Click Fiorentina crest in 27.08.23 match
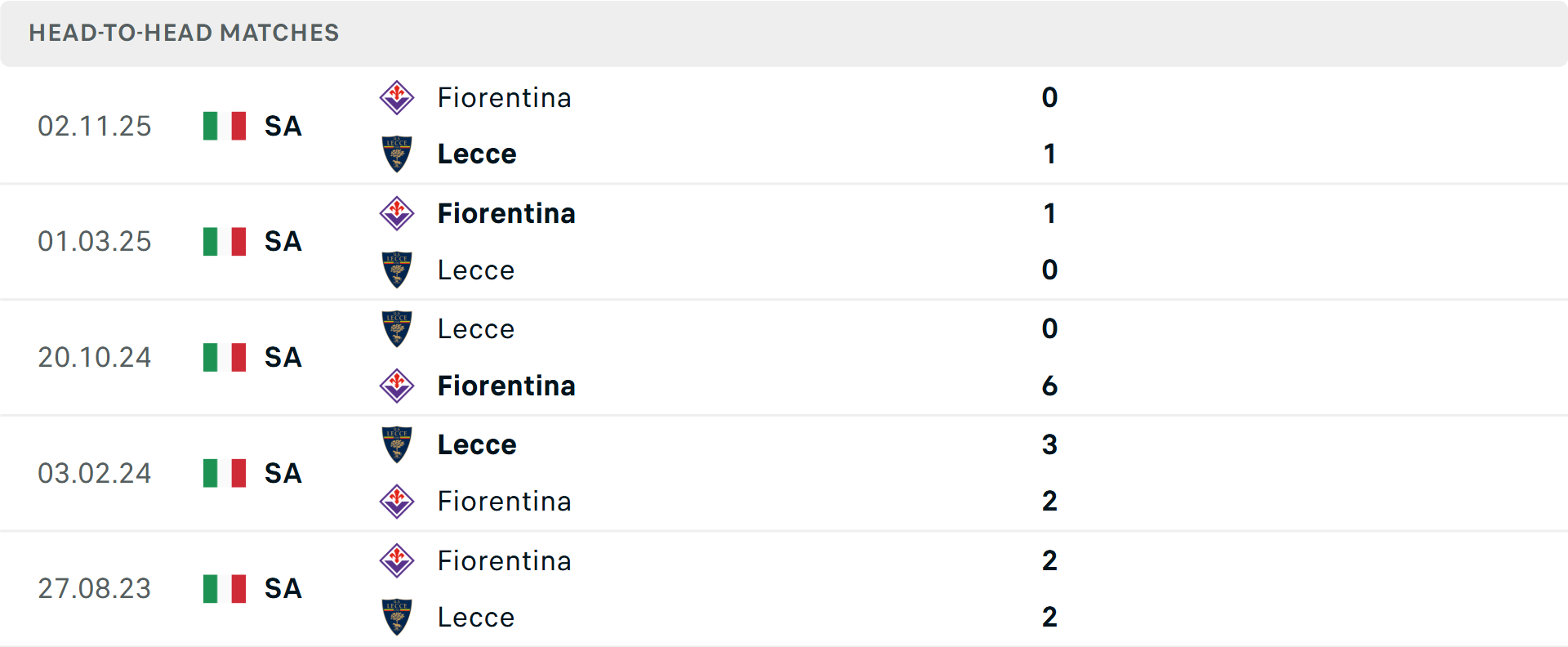 pyautogui.click(x=397, y=560)
